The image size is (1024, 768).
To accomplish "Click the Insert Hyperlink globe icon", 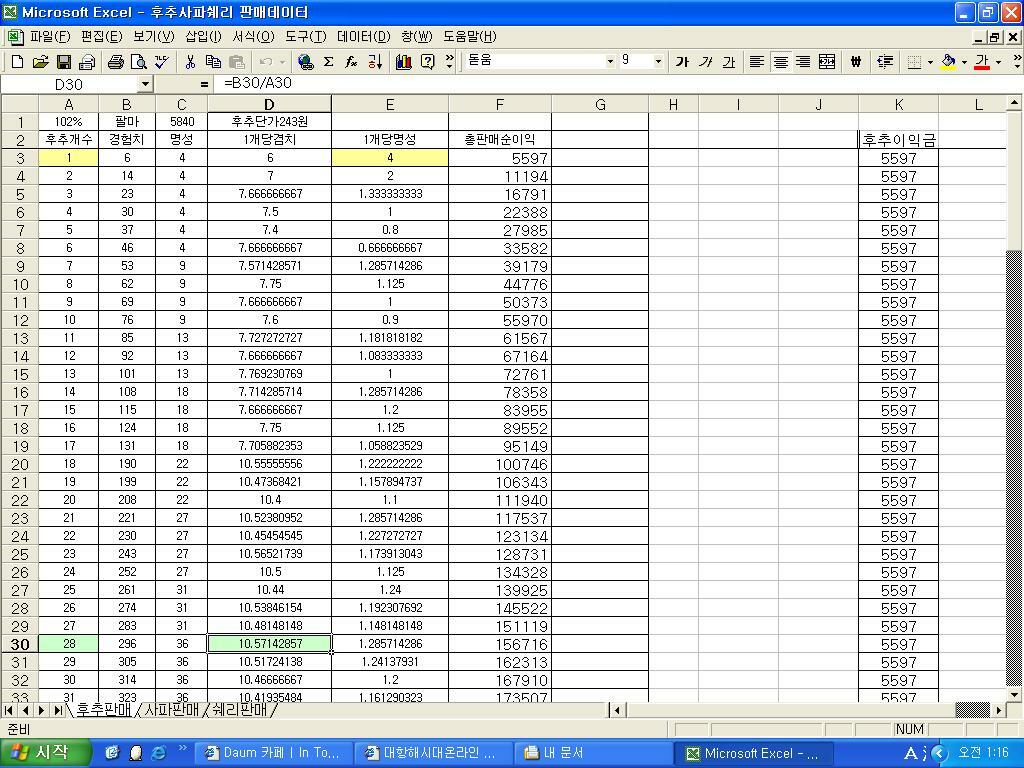I will pyautogui.click(x=305, y=62).
